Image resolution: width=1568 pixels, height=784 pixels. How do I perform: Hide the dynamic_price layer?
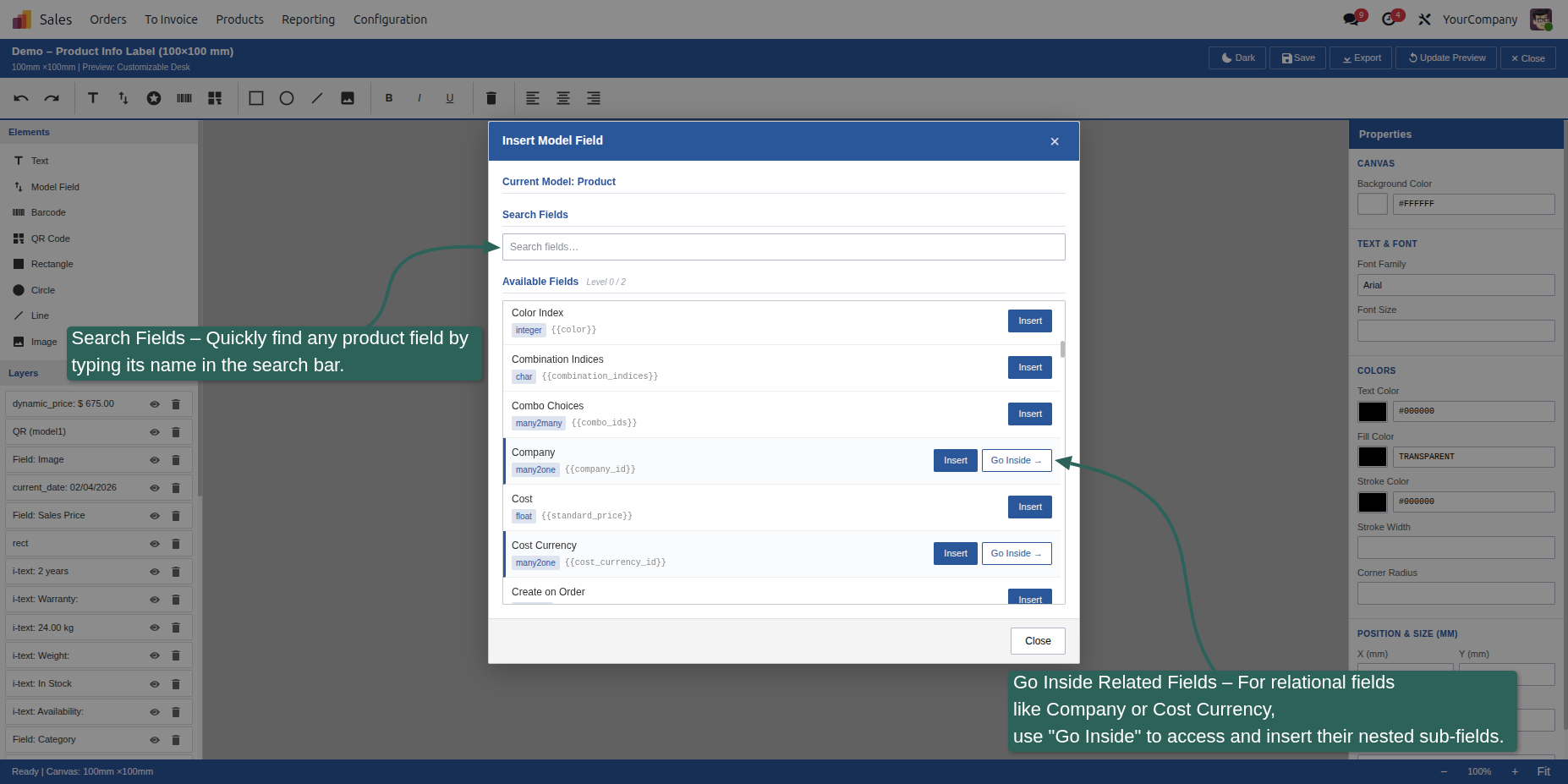[155, 404]
